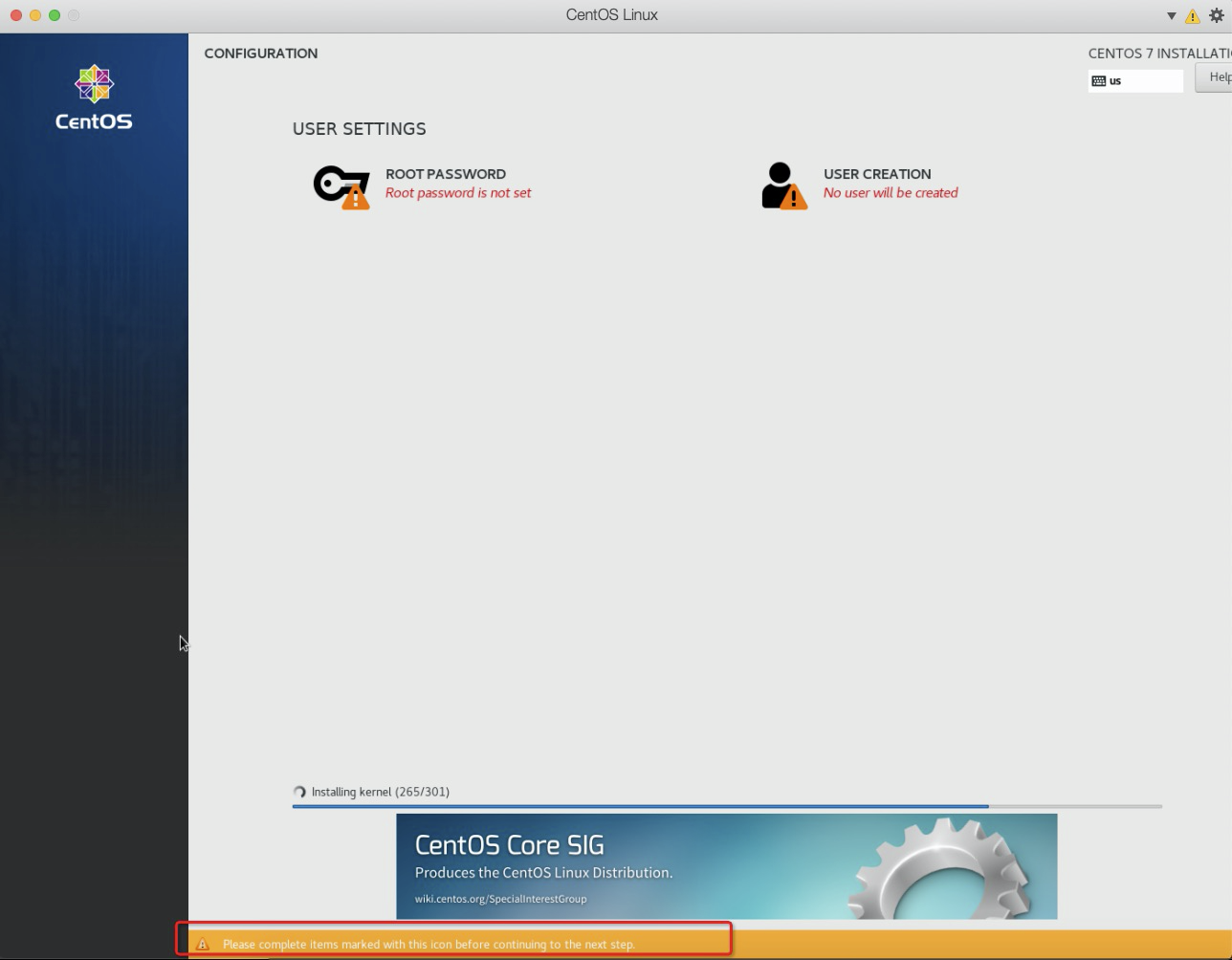Click "Produces the CentOS Linux Distribution." text
This screenshot has width=1232, height=960.
[x=543, y=873]
